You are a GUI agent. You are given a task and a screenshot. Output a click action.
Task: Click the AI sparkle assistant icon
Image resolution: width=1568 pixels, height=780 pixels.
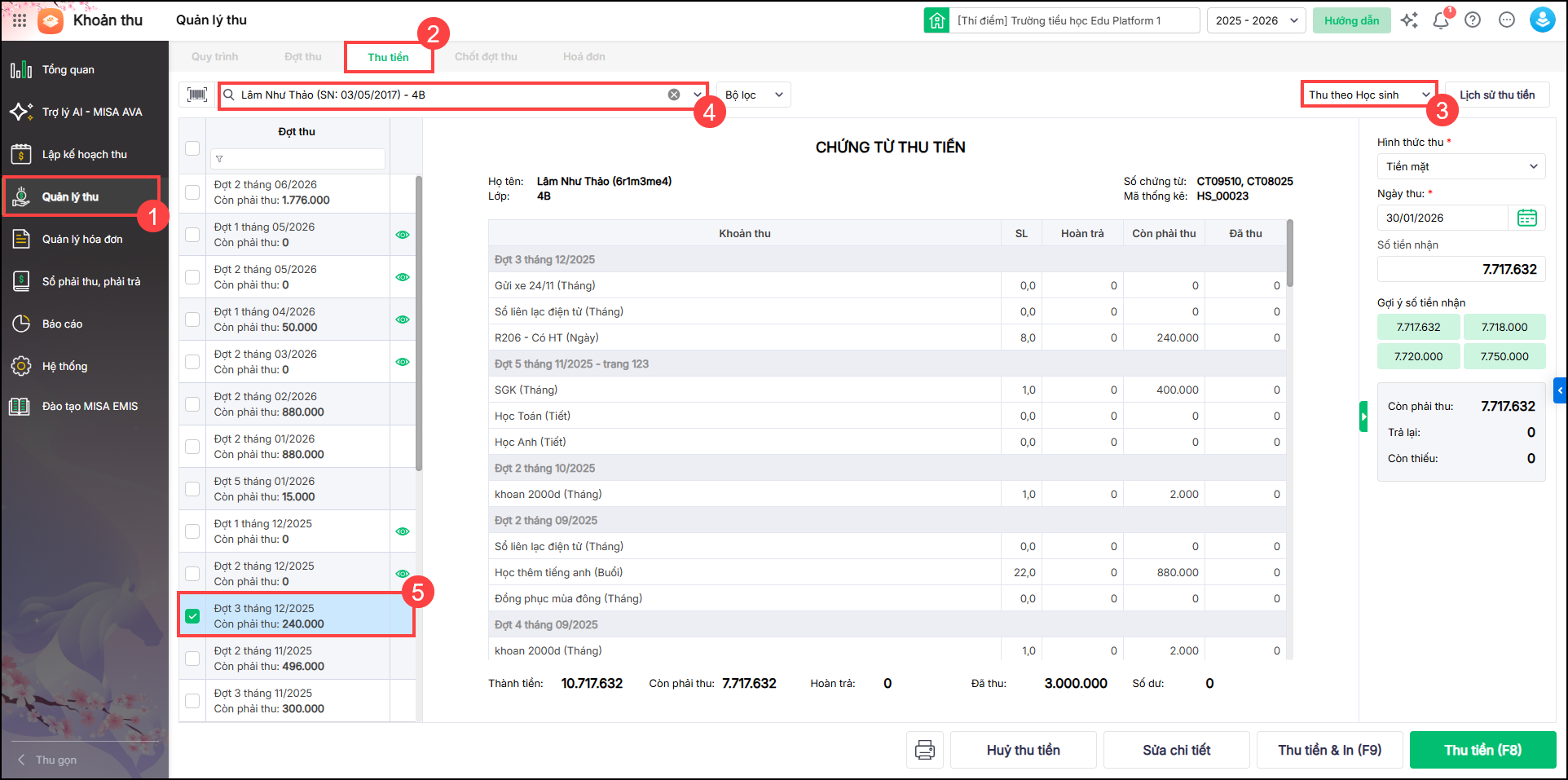pos(1409,20)
